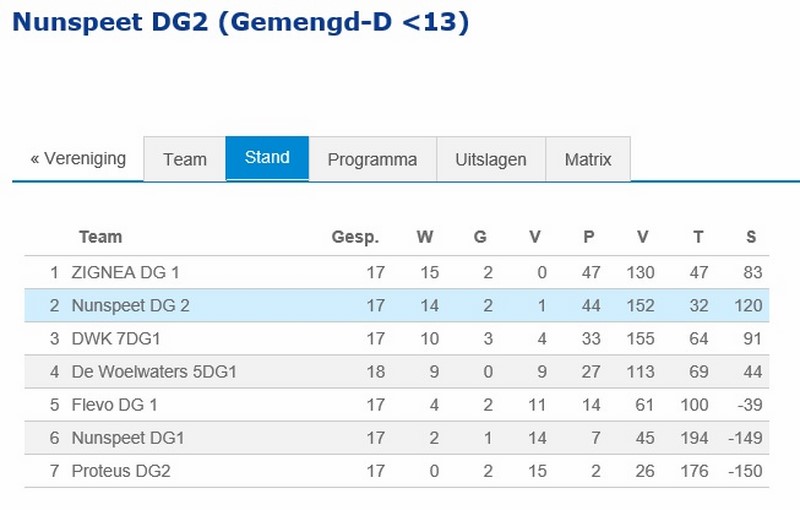Click the S column header
This screenshot has height=510, width=800.
[751, 237]
